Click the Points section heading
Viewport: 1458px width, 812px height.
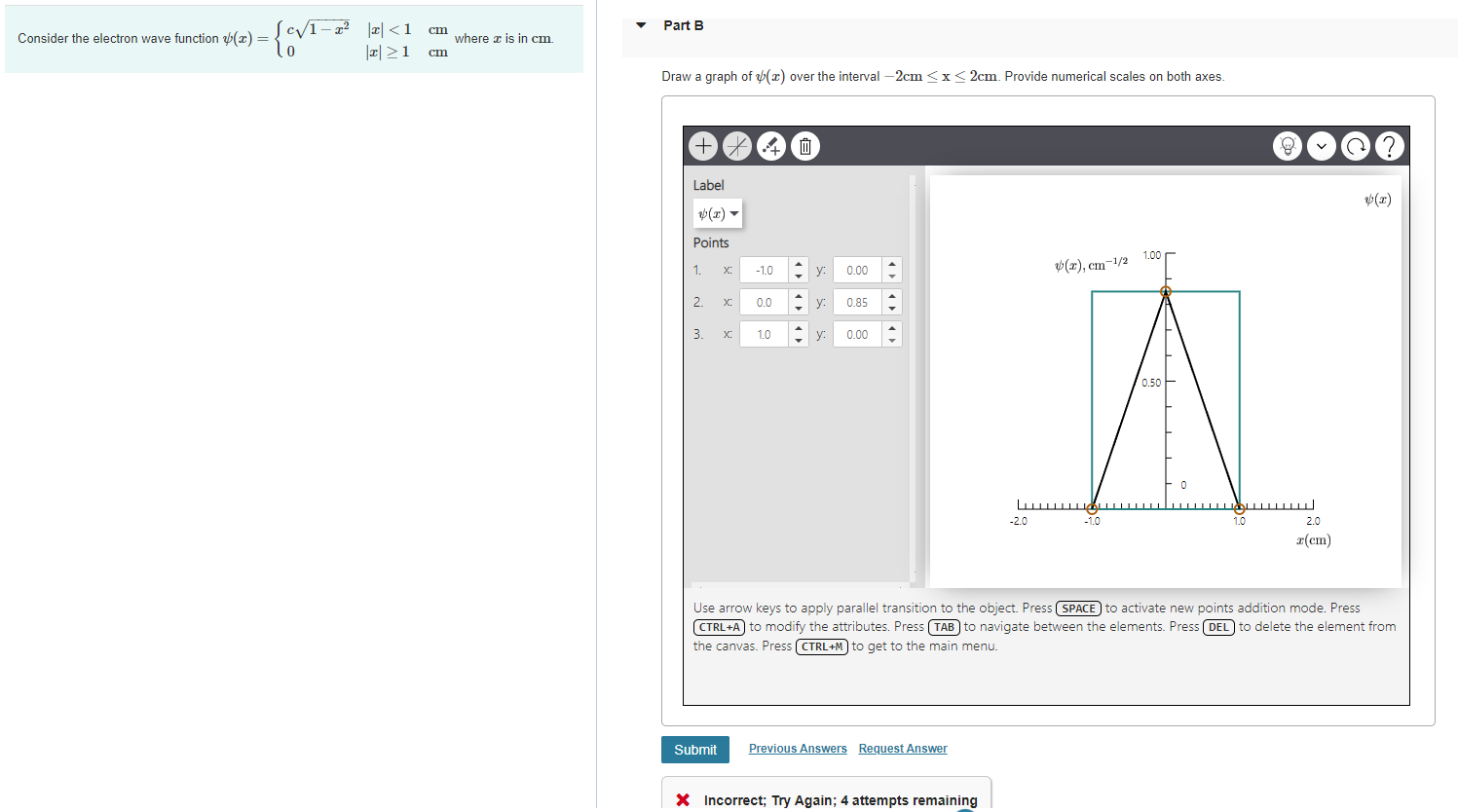[711, 242]
